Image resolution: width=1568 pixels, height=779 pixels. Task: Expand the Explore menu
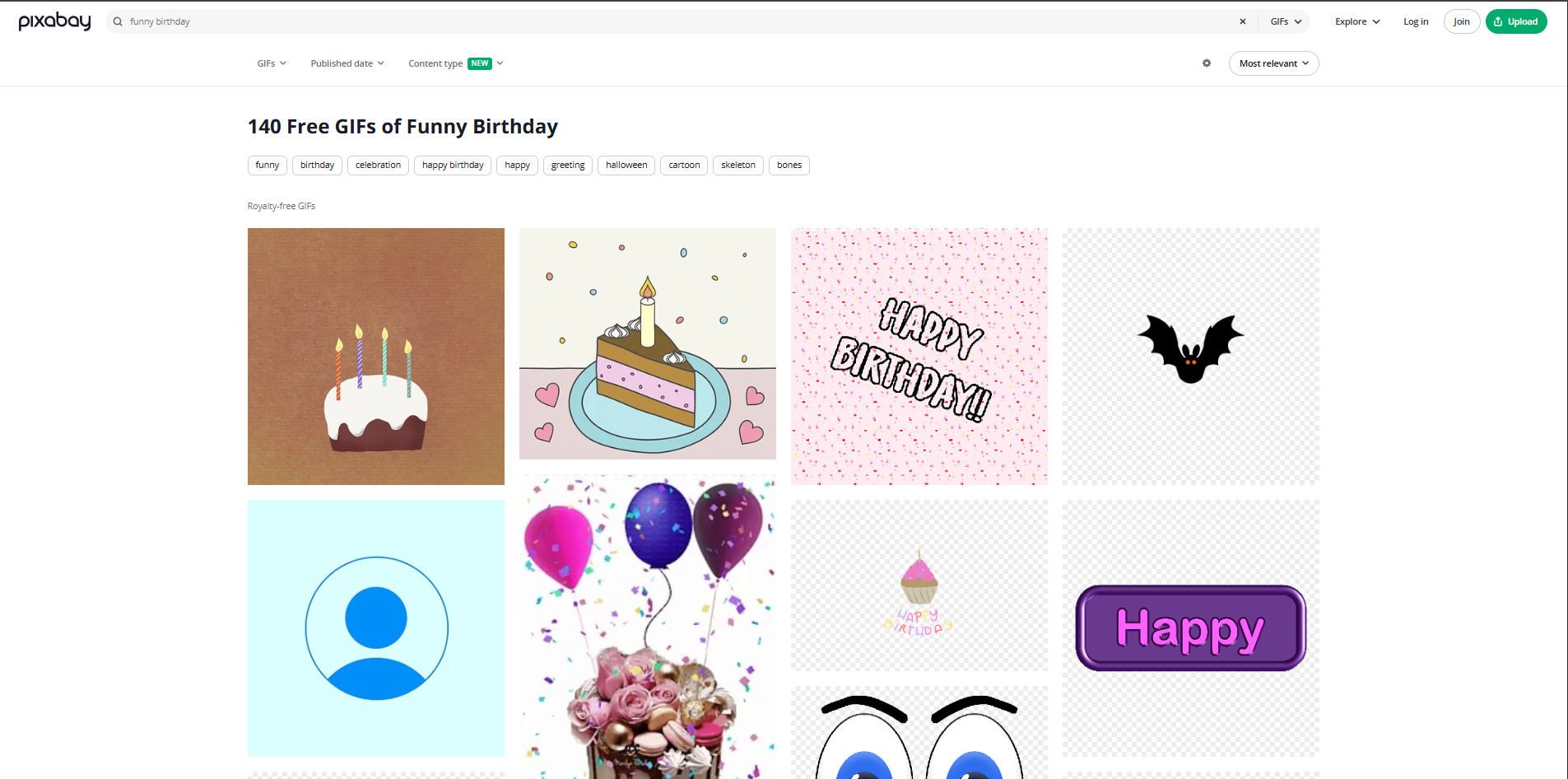(x=1356, y=21)
